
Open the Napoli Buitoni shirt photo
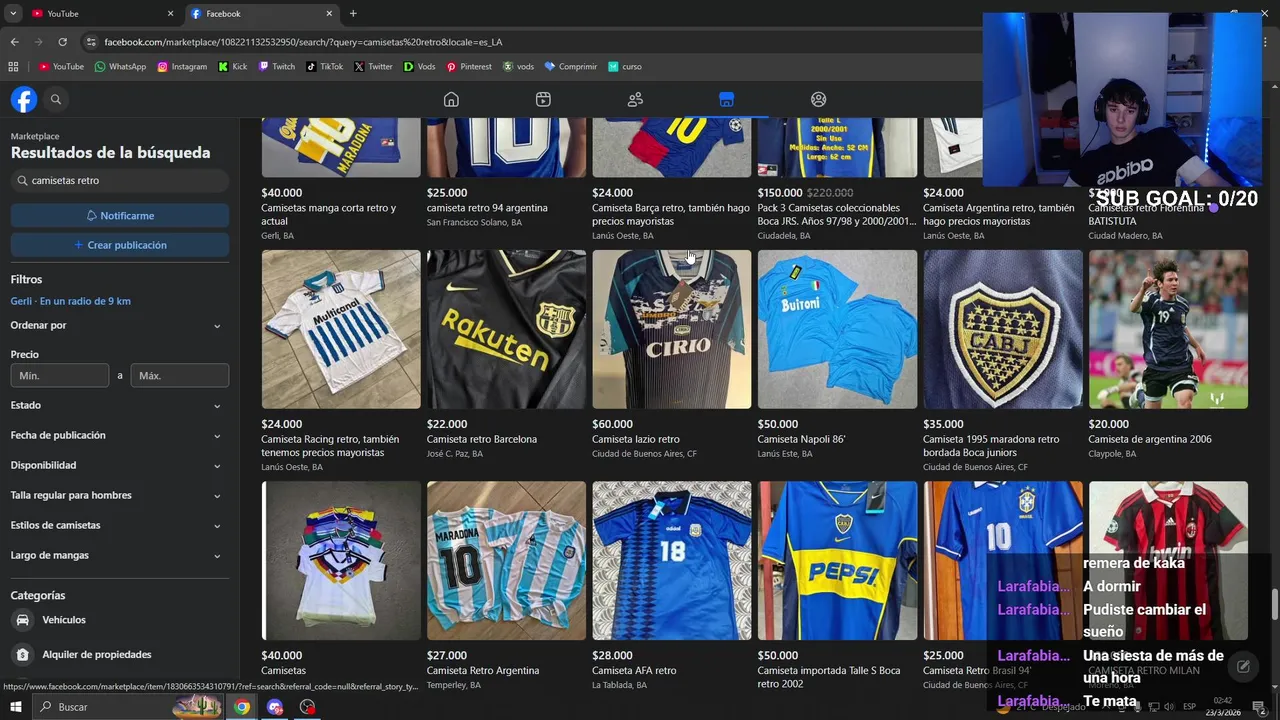[837, 329]
